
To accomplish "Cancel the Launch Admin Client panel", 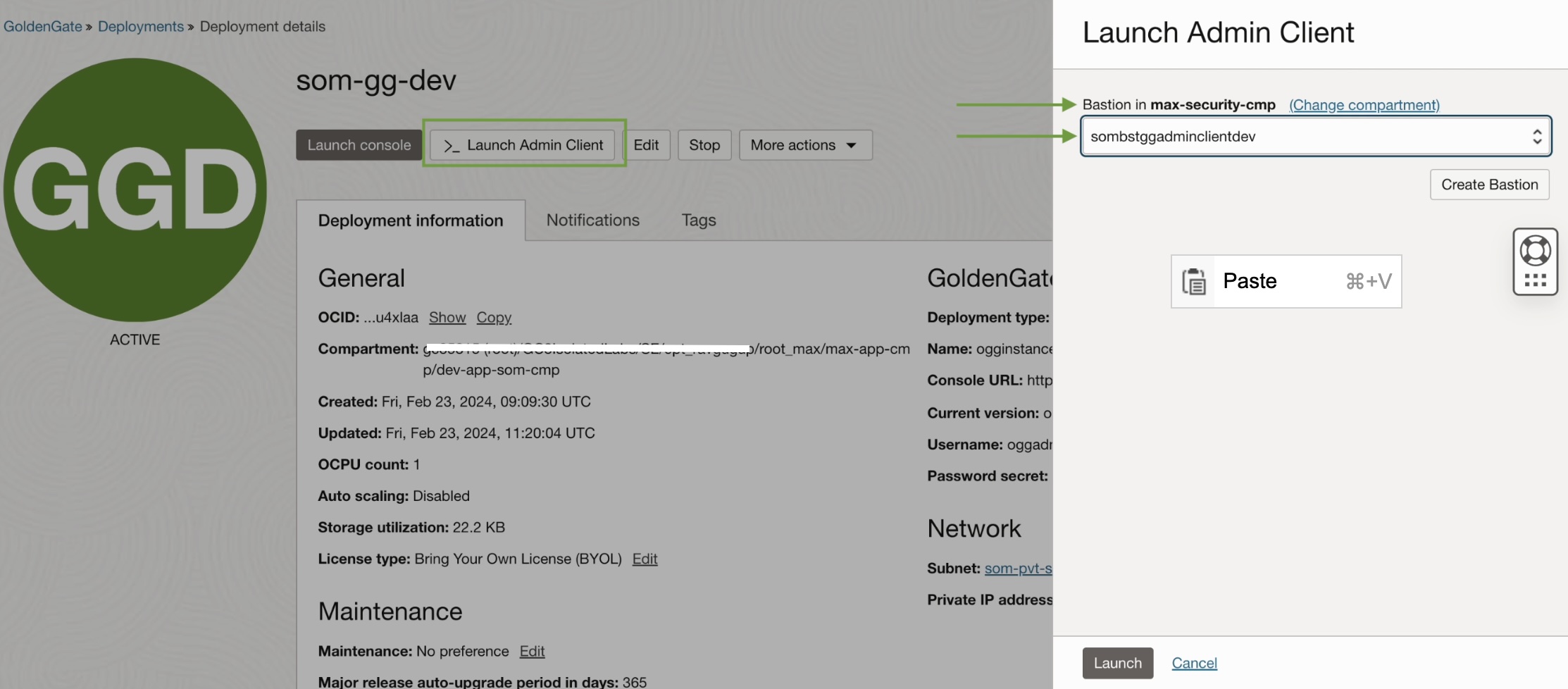I will pyautogui.click(x=1195, y=663).
